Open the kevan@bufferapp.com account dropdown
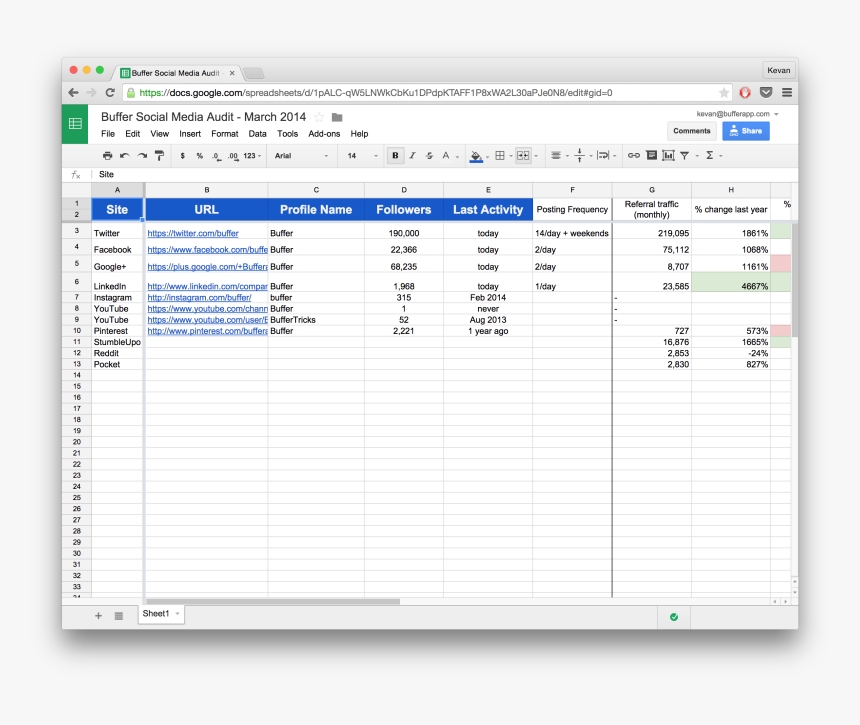Screen dimensions: 860x725 click(x=738, y=114)
